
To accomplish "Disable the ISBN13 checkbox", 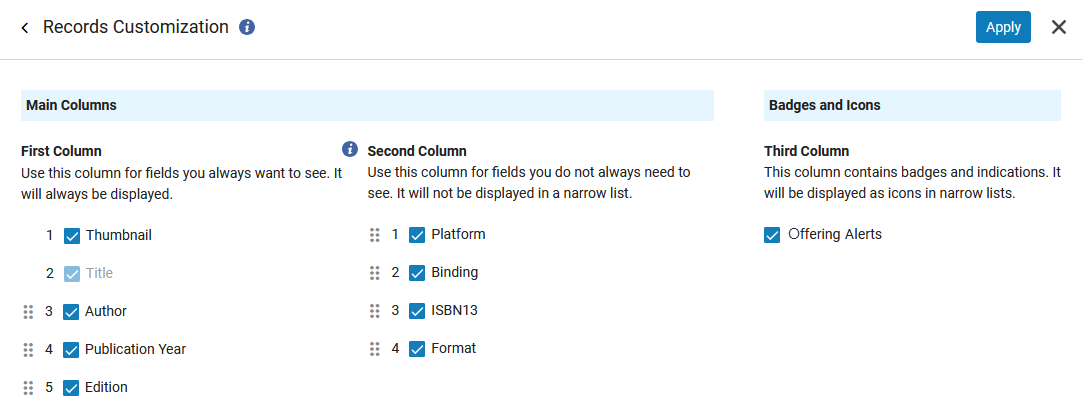I will pos(417,311).
